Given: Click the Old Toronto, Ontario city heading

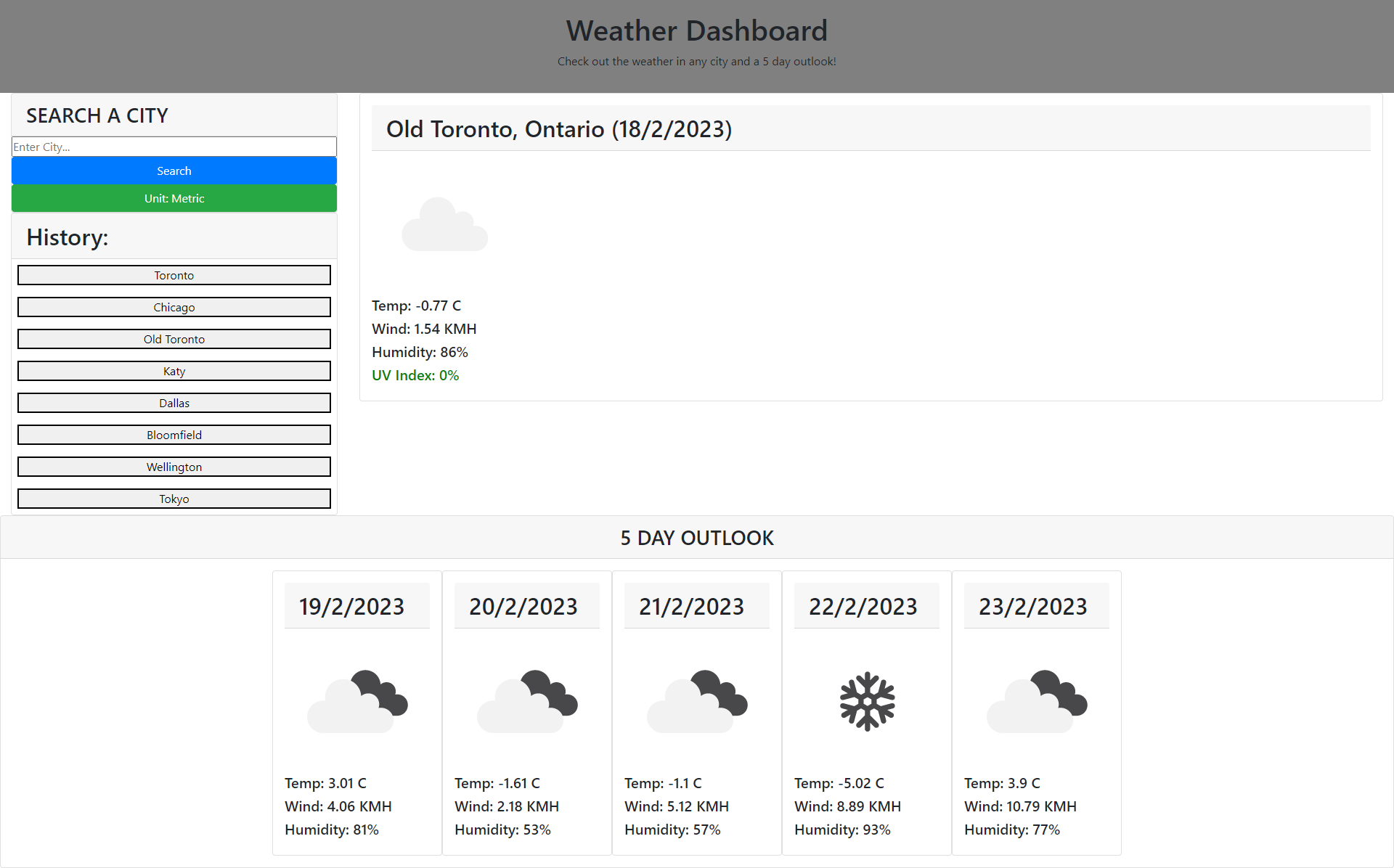Looking at the screenshot, I should tap(559, 129).
